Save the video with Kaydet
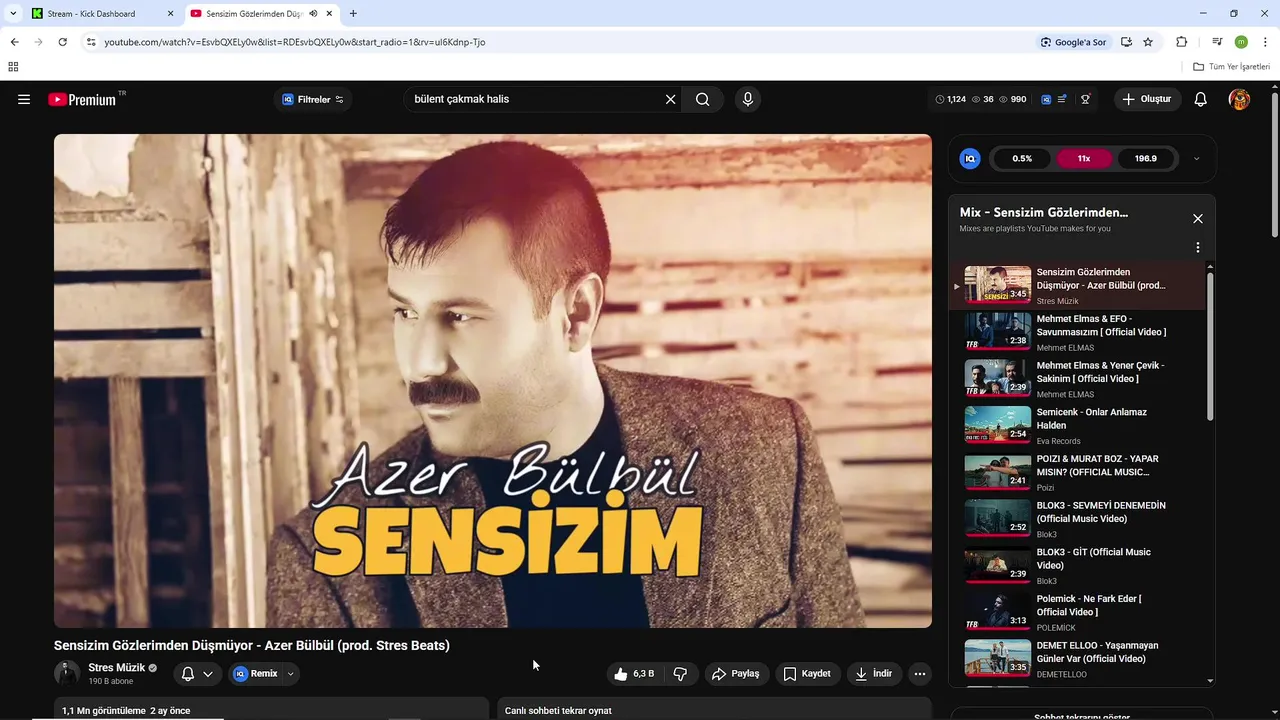 click(807, 674)
